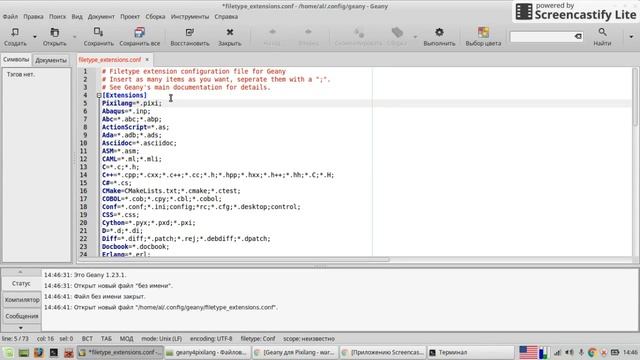The width and height of the screenshot is (640, 360).
Task: Select the filetype_extensions.conf document tab
Action: pos(110,60)
